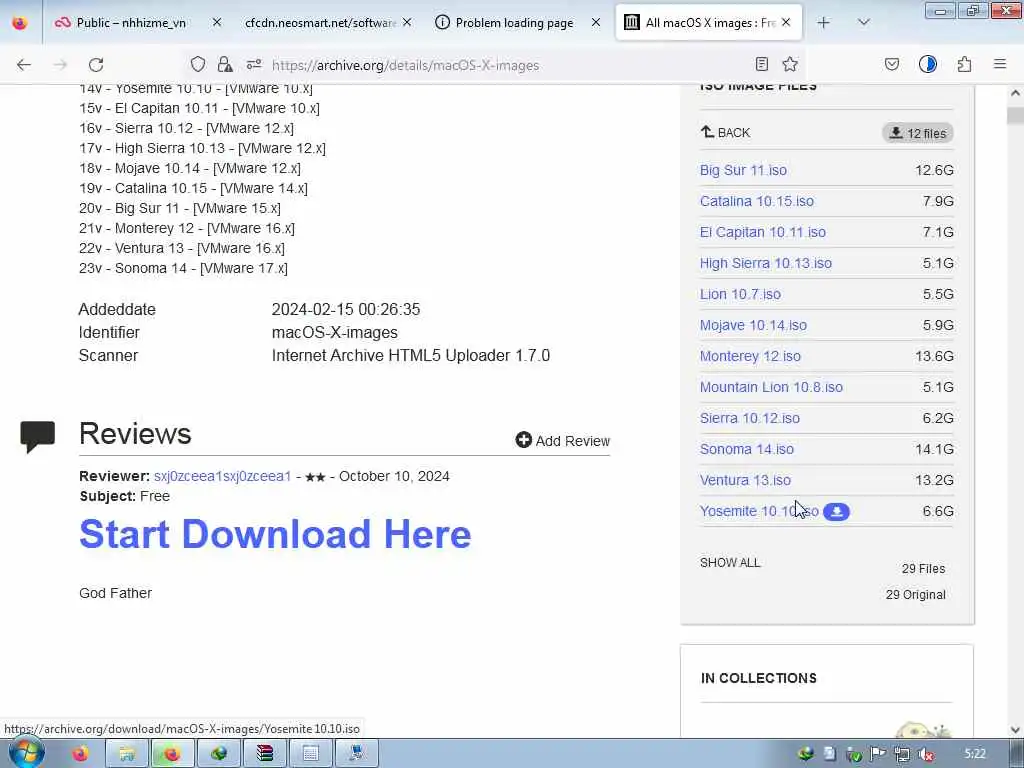Open High Sierra 10.13.iso link
1024x768 pixels.
pos(765,263)
